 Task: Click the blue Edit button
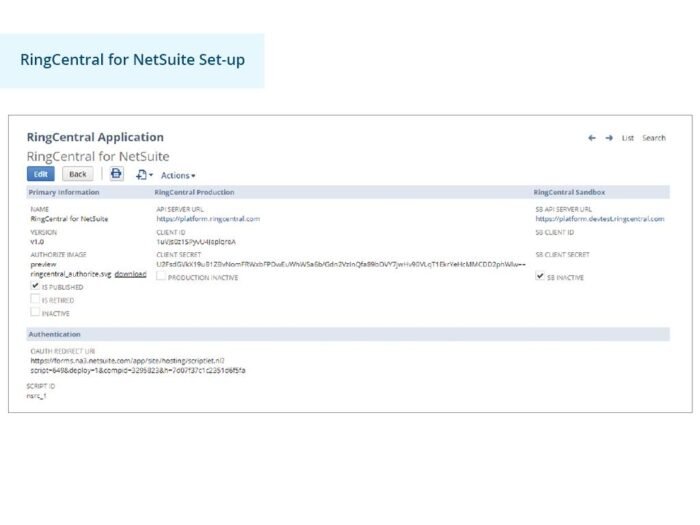coord(41,174)
